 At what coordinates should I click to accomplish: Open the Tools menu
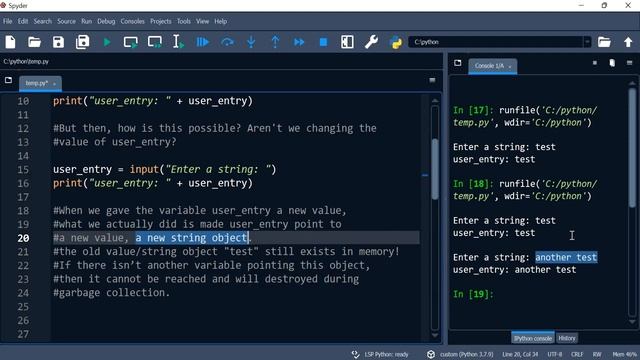coord(184,21)
